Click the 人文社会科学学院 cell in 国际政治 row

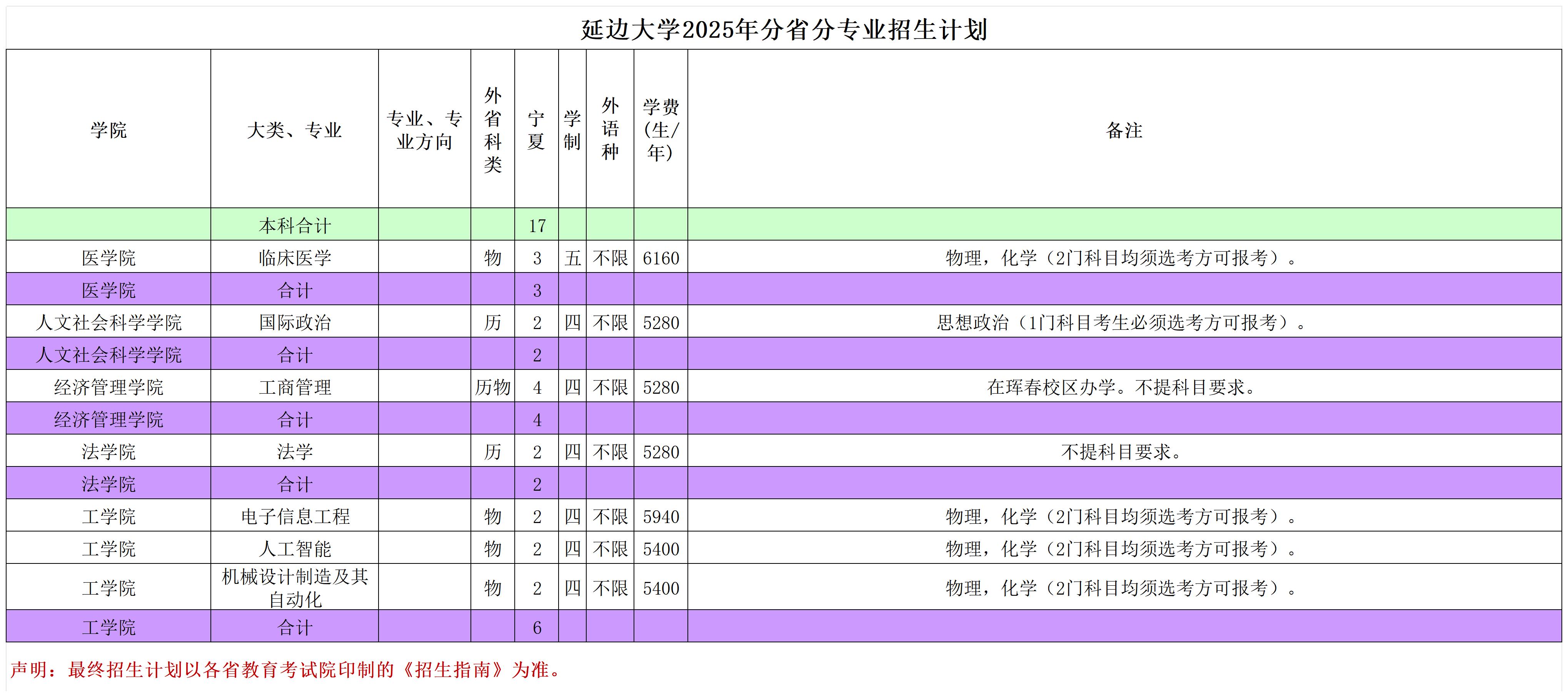pyautogui.click(x=108, y=321)
